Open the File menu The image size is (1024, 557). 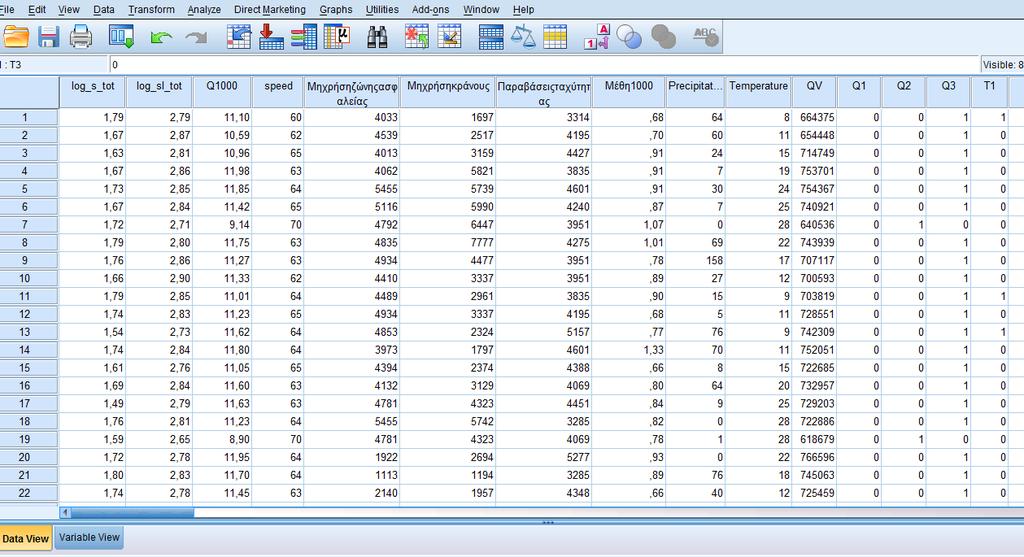7,9
